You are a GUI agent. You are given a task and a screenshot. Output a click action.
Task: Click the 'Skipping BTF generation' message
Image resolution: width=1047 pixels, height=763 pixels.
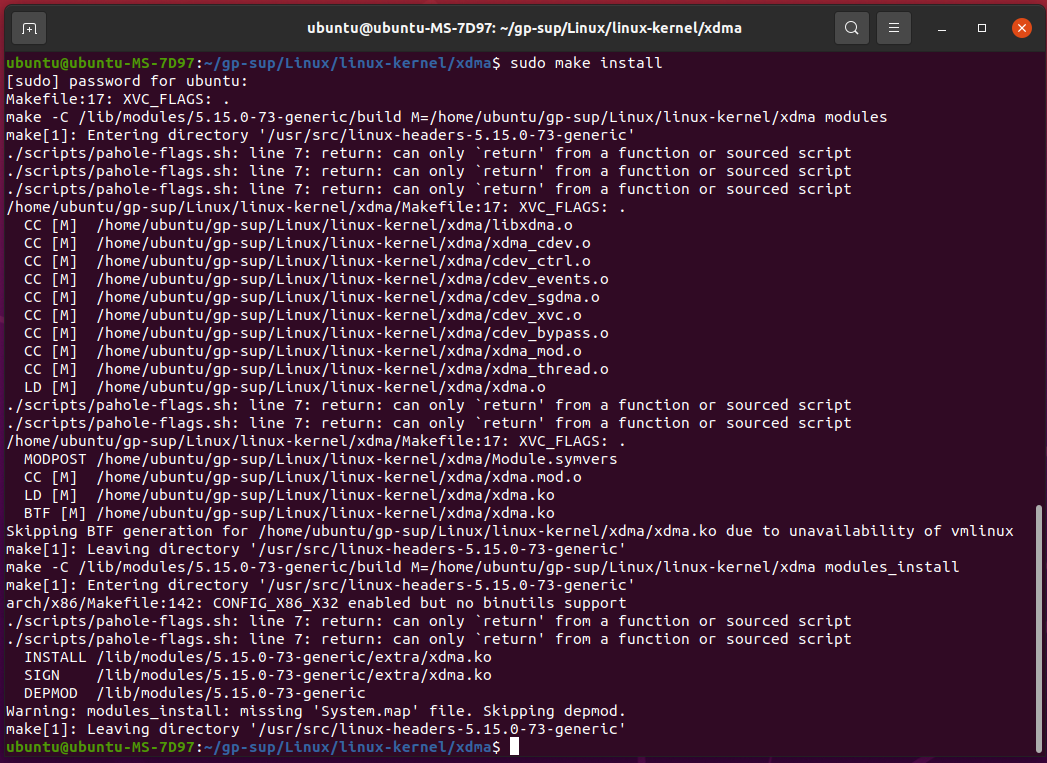point(509,531)
